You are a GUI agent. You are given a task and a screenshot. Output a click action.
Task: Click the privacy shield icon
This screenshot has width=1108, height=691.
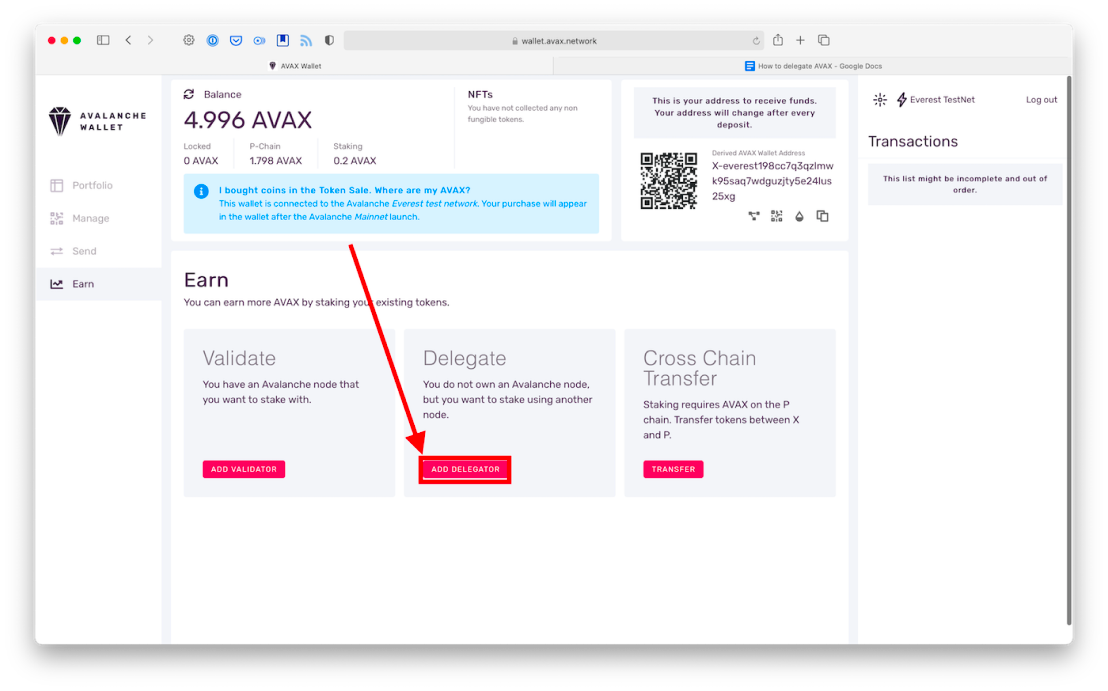(x=329, y=40)
